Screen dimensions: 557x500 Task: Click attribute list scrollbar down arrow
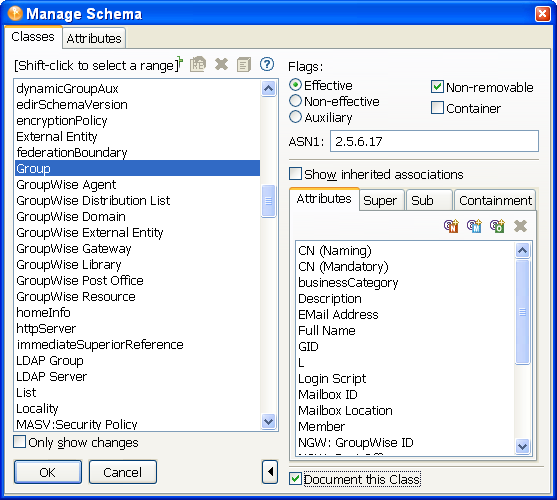[x=523, y=446]
